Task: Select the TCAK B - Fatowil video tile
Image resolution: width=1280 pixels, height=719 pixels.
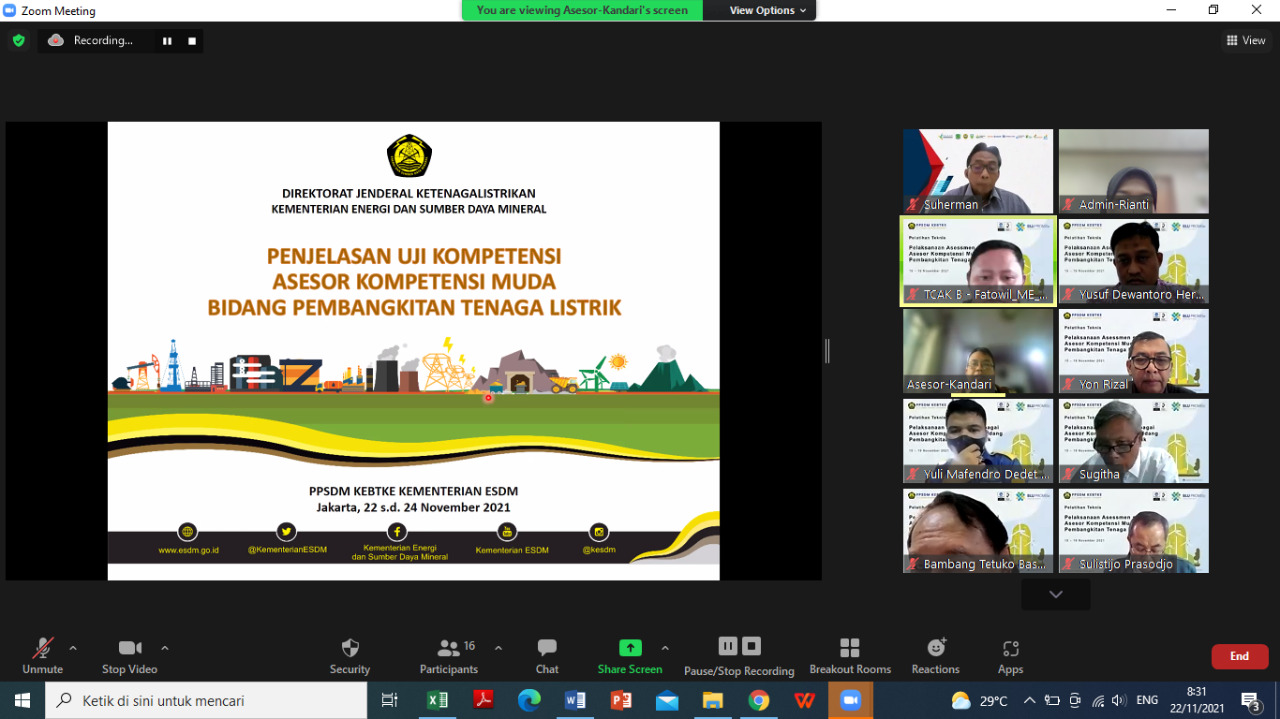Action: [978, 261]
